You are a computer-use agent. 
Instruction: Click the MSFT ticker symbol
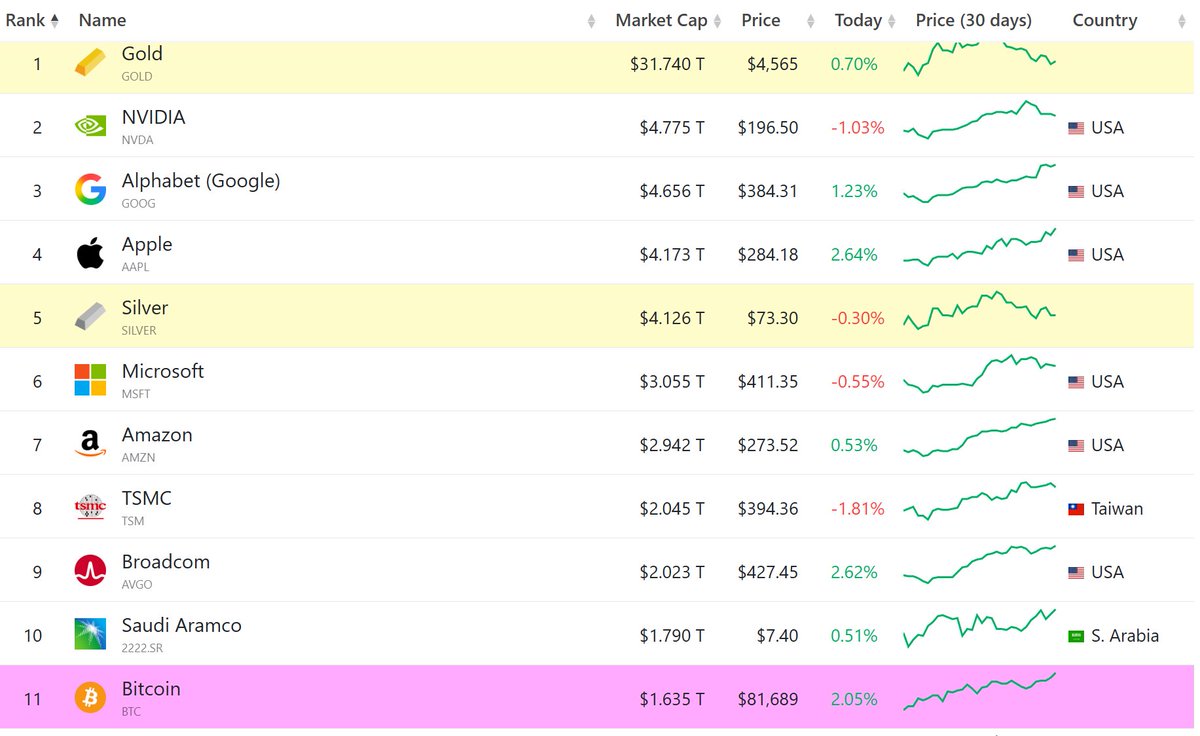136,394
